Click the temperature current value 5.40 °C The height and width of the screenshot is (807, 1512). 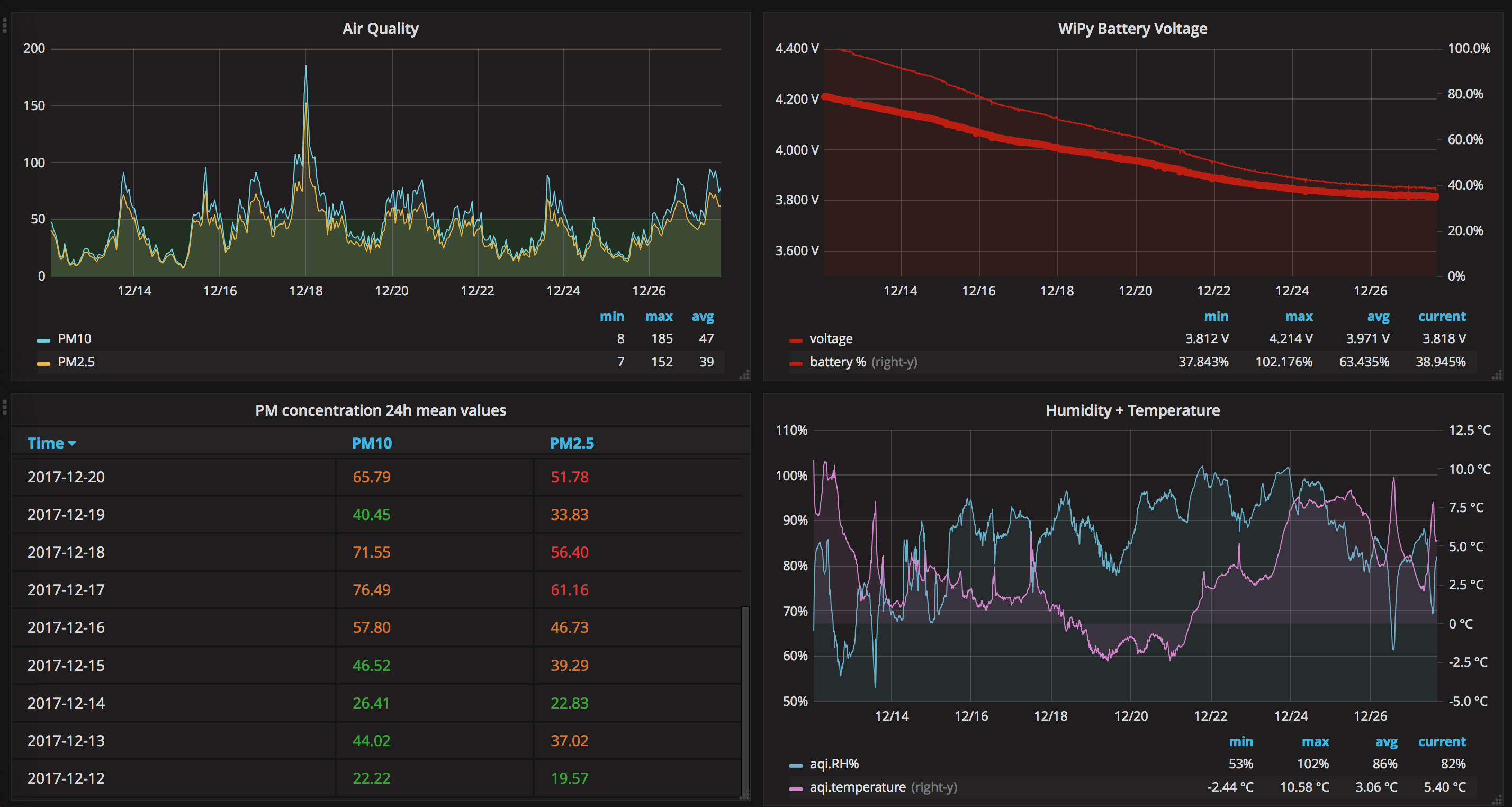(1444, 787)
